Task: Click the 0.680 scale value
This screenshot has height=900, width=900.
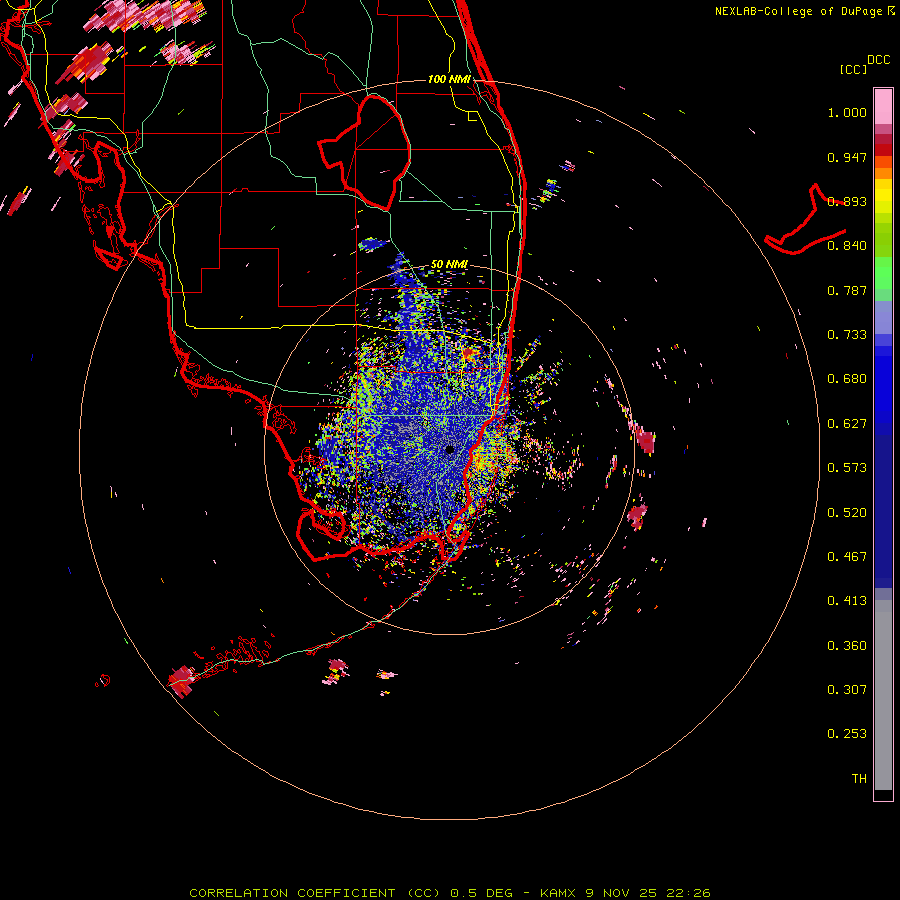Action: click(847, 379)
